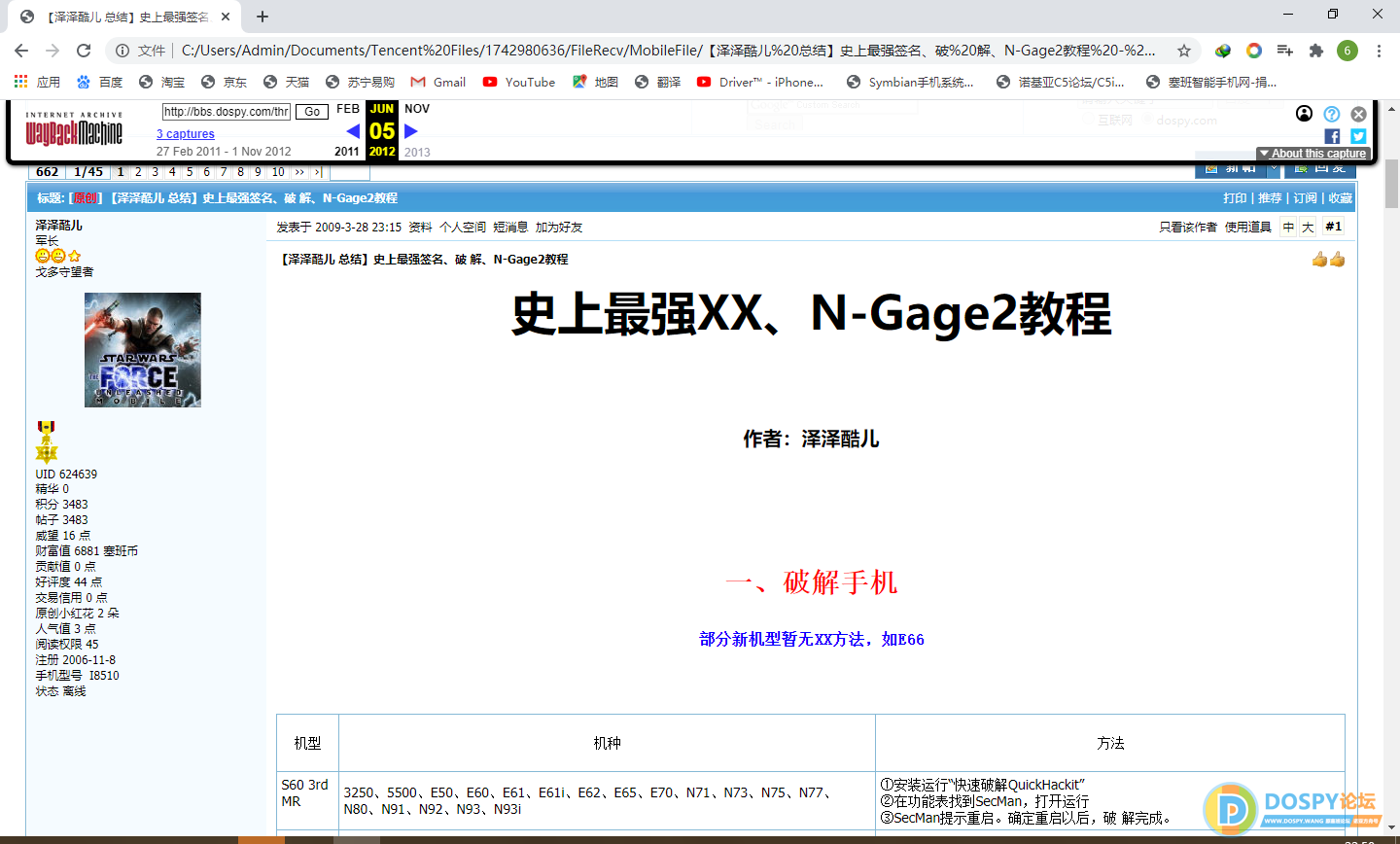Open the 淘宝 bookmark
Viewport: 1400px width, 844px height.
click(162, 82)
